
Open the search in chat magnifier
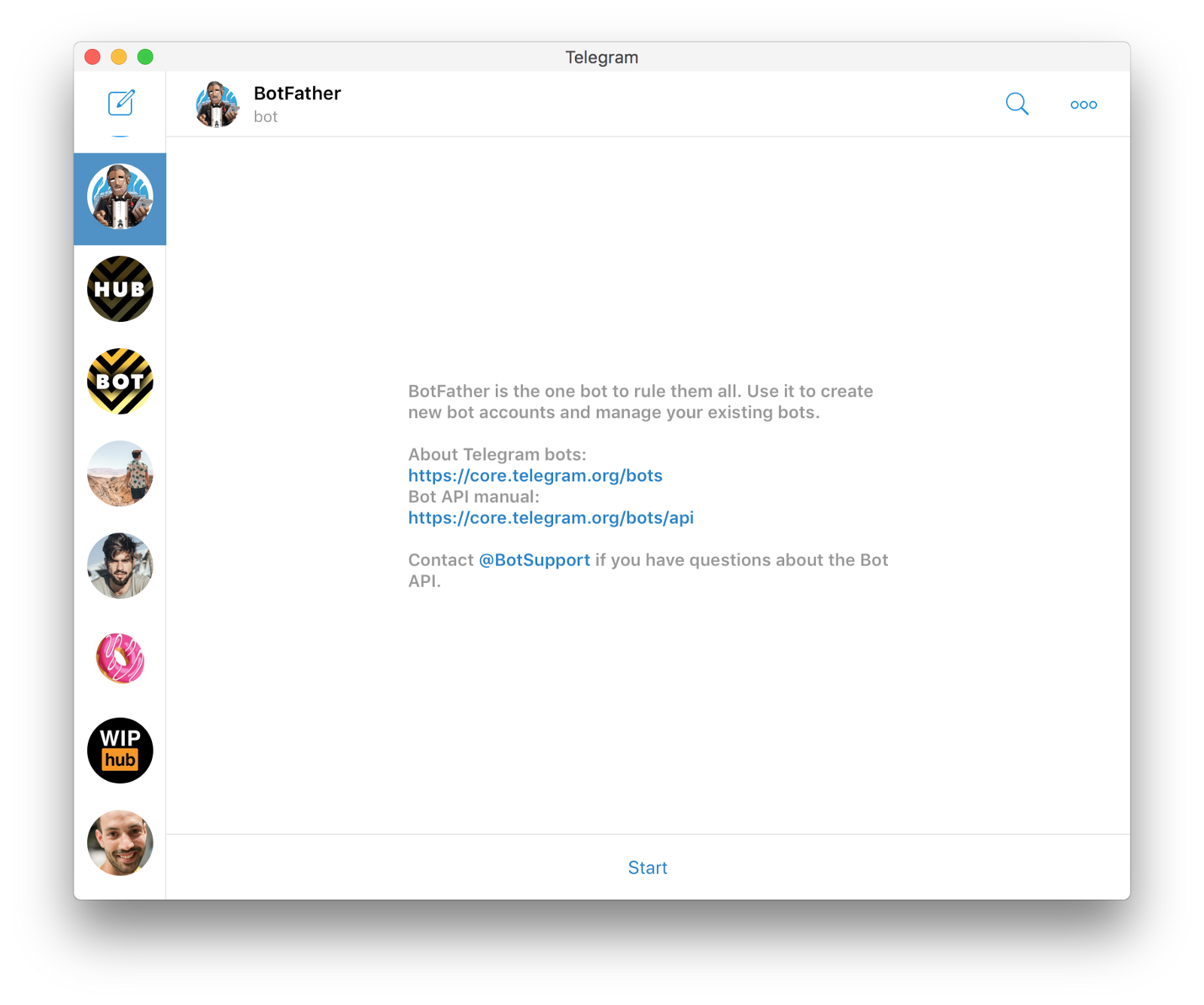1017,104
